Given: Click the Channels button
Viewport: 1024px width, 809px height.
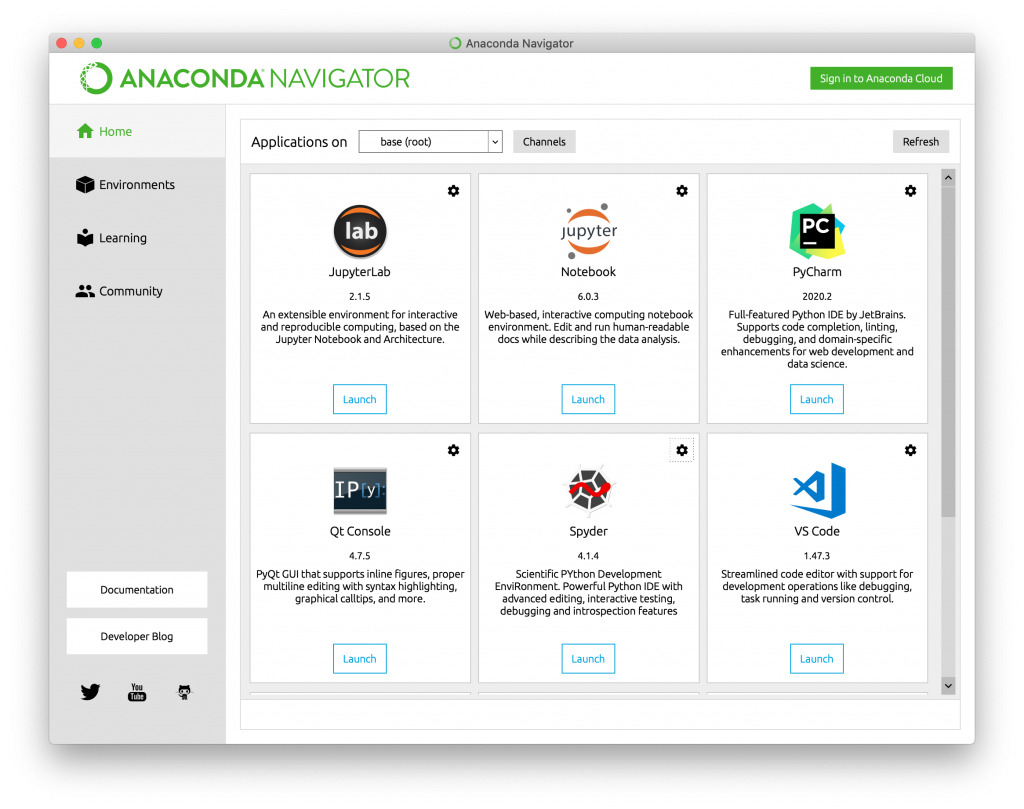Looking at the screenshot, I should (544, 142).
